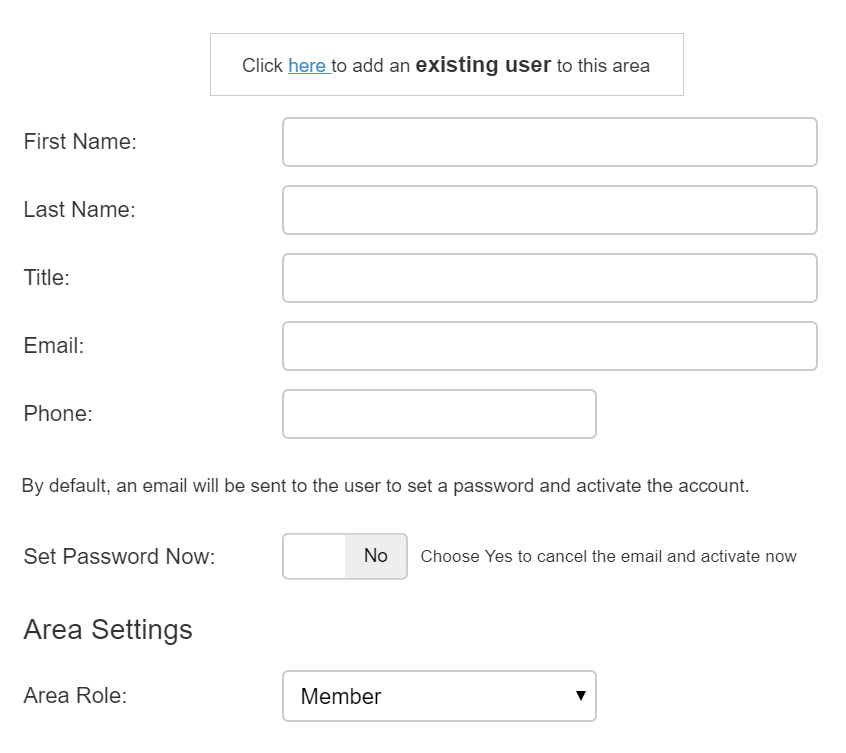Click the 'No' label on password toggle

376,556
